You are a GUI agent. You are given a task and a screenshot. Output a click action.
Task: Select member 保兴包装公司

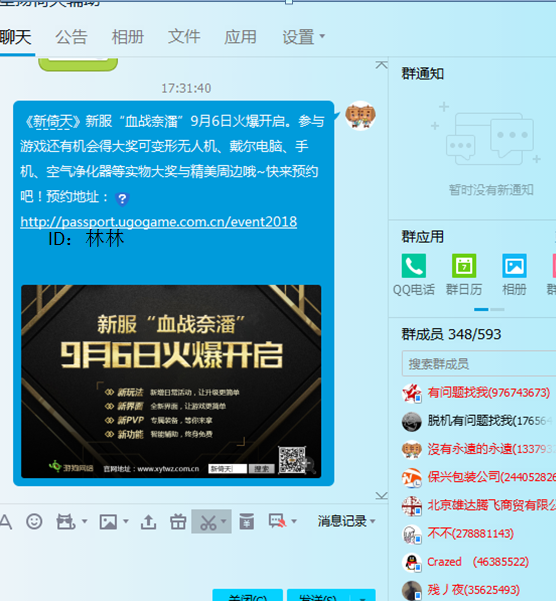pyautogui.click(x=479, y=477)
